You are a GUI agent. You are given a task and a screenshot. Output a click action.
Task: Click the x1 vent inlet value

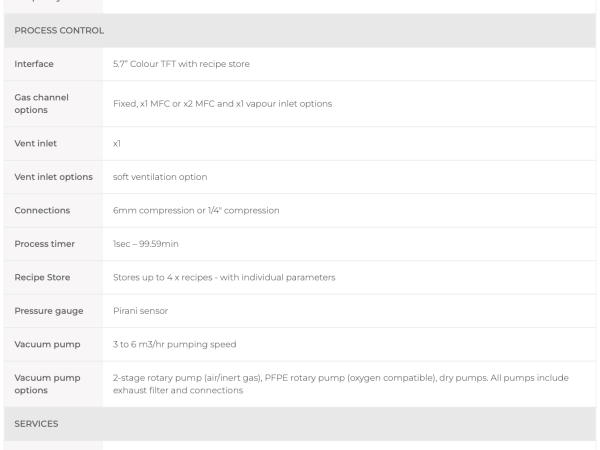(117, 143)
